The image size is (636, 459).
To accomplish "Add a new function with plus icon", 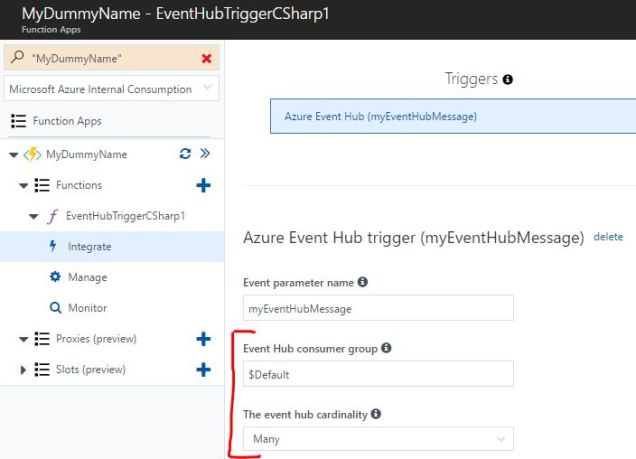I will [x=203, y=185].
